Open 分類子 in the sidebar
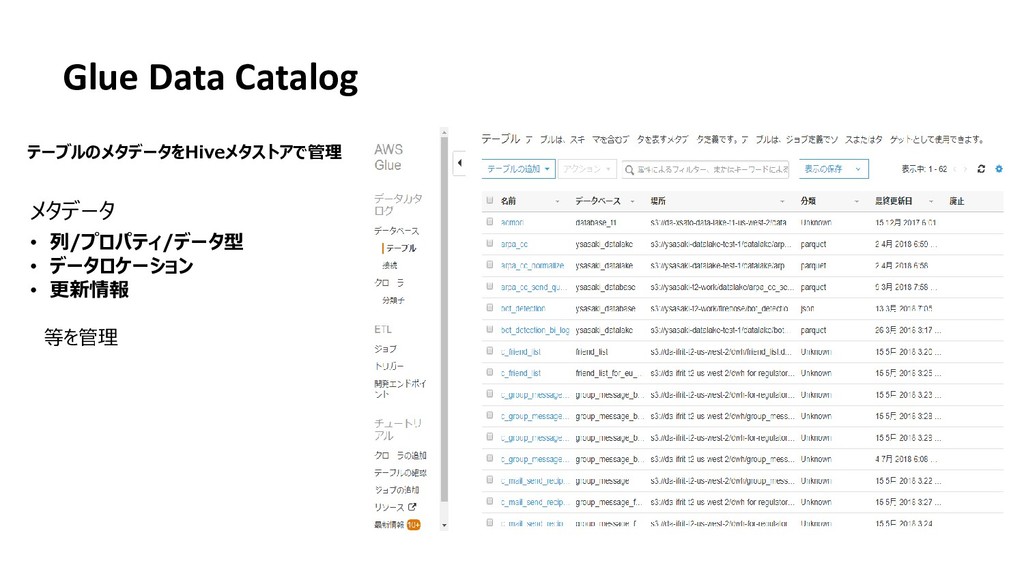 point(394,300)
